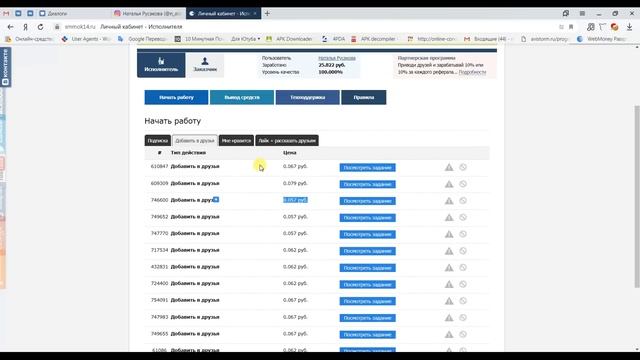Image resolution: width=640 pixels, height=360 pixels.
Task: Click crossed circle icon for task 747983
Action: [463, 318]
